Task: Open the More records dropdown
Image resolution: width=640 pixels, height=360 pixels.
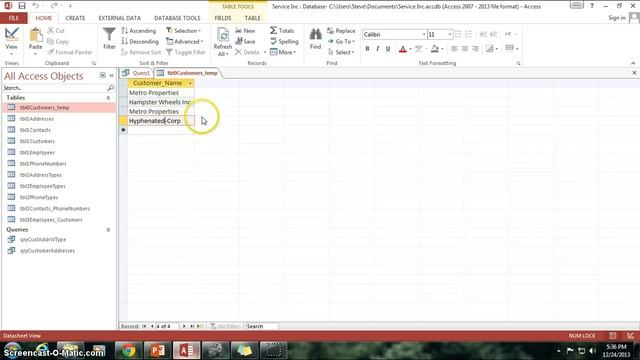Action: coord(283,52)
